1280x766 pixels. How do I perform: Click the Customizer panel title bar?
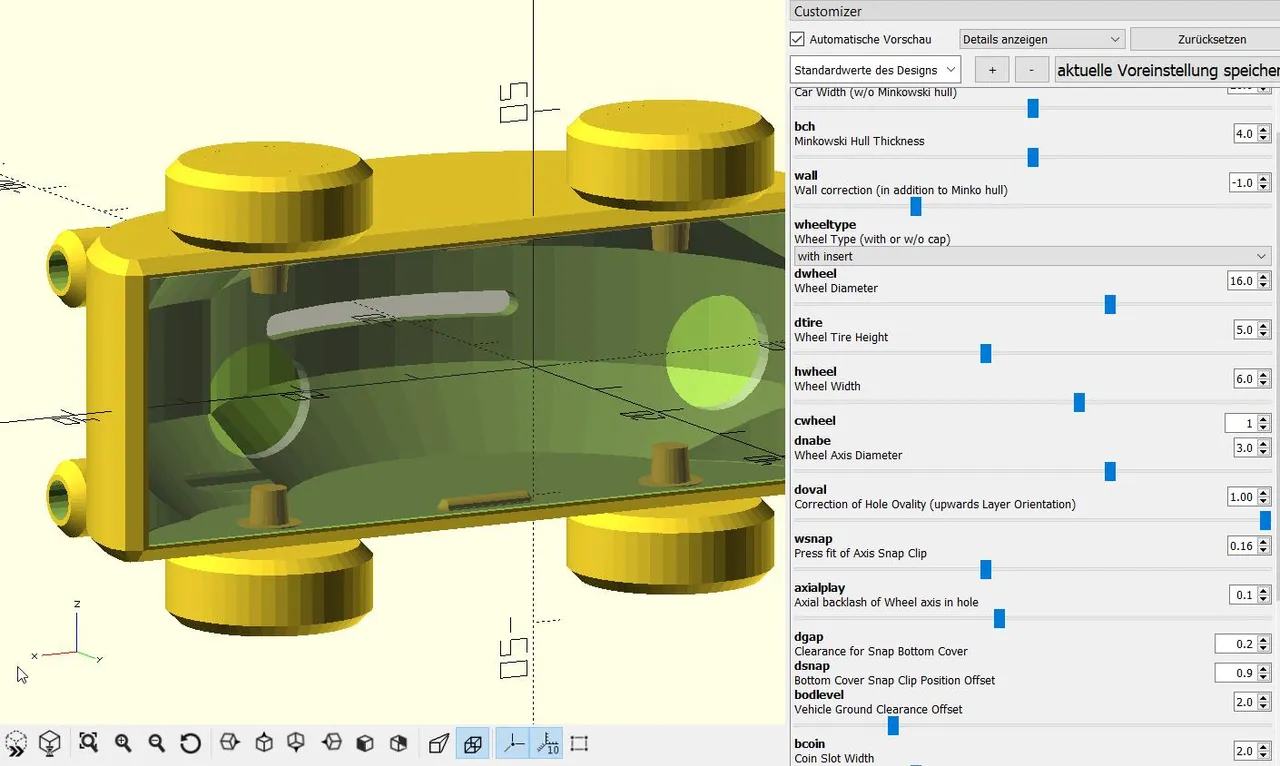click(x=1034, y=12)
